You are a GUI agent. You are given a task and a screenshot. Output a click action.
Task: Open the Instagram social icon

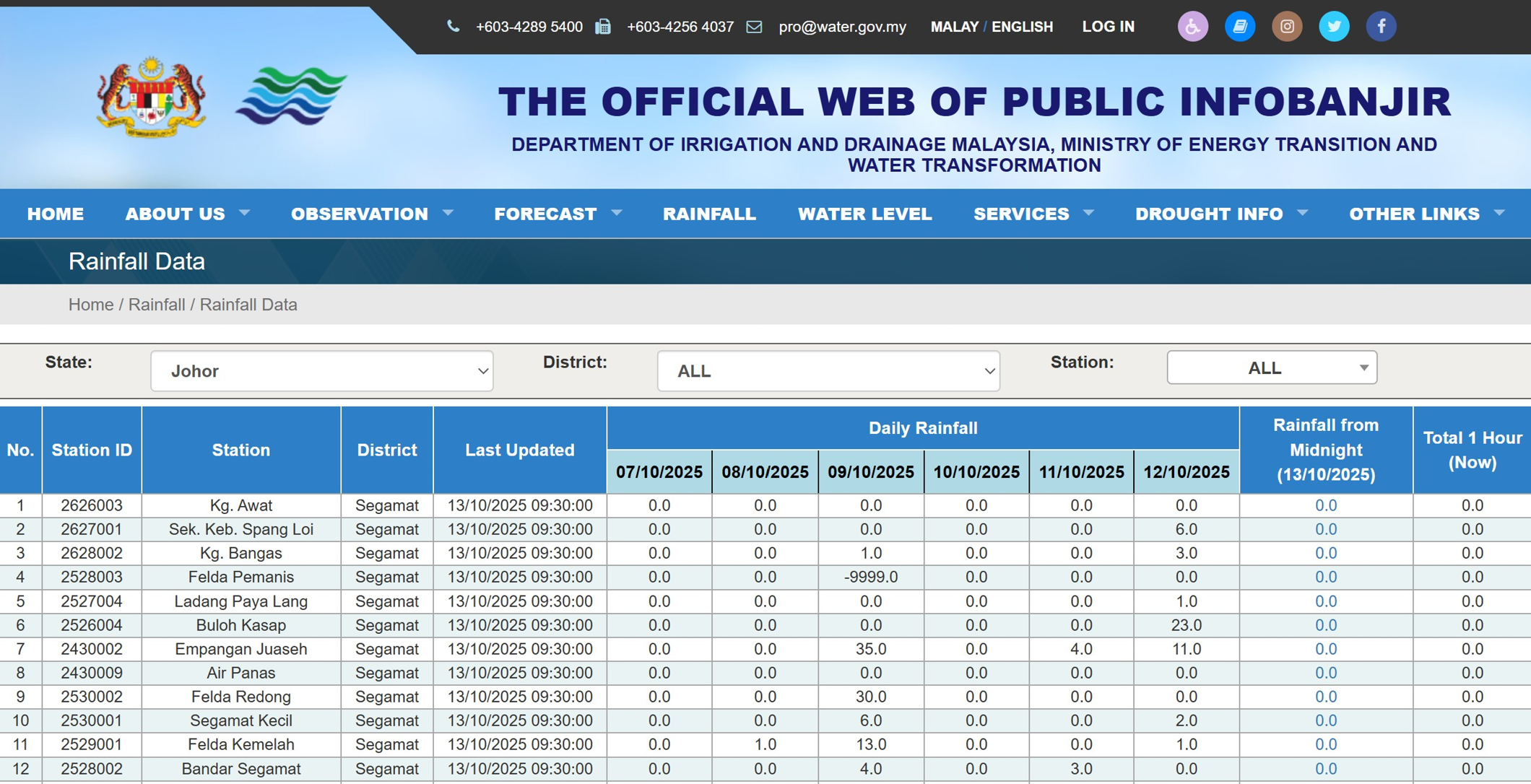click(x=1286, y=27)
